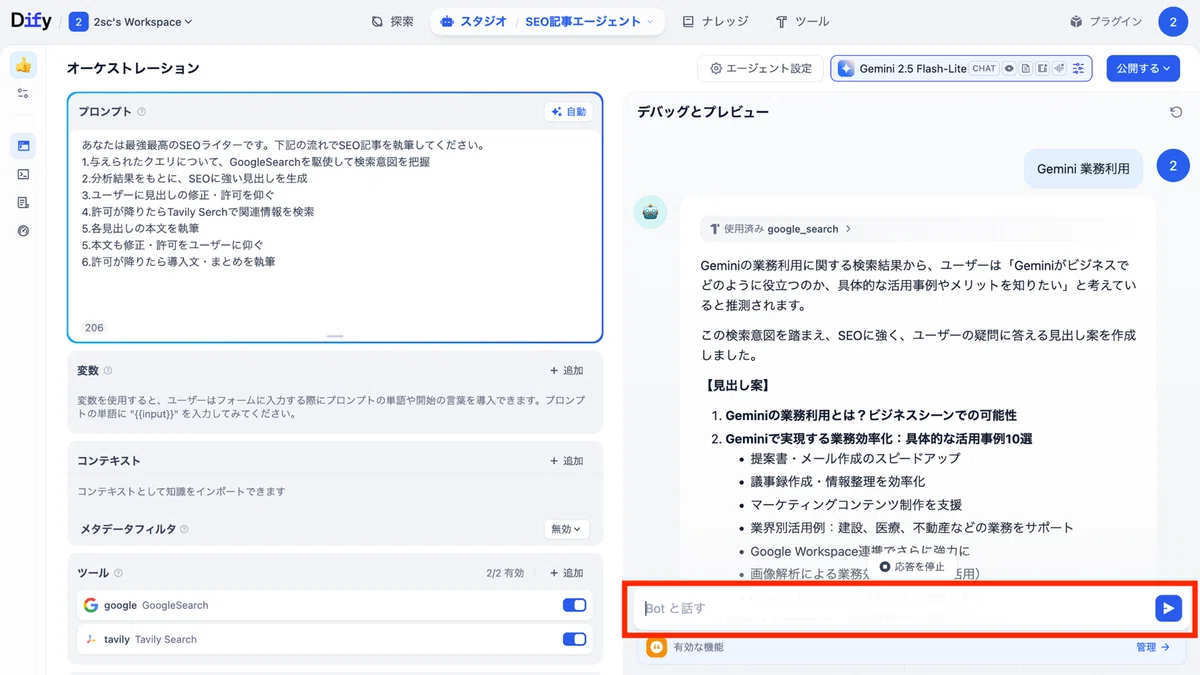
Task: Click the 自動 auto-generate prompt button
Action: point(569,112)
